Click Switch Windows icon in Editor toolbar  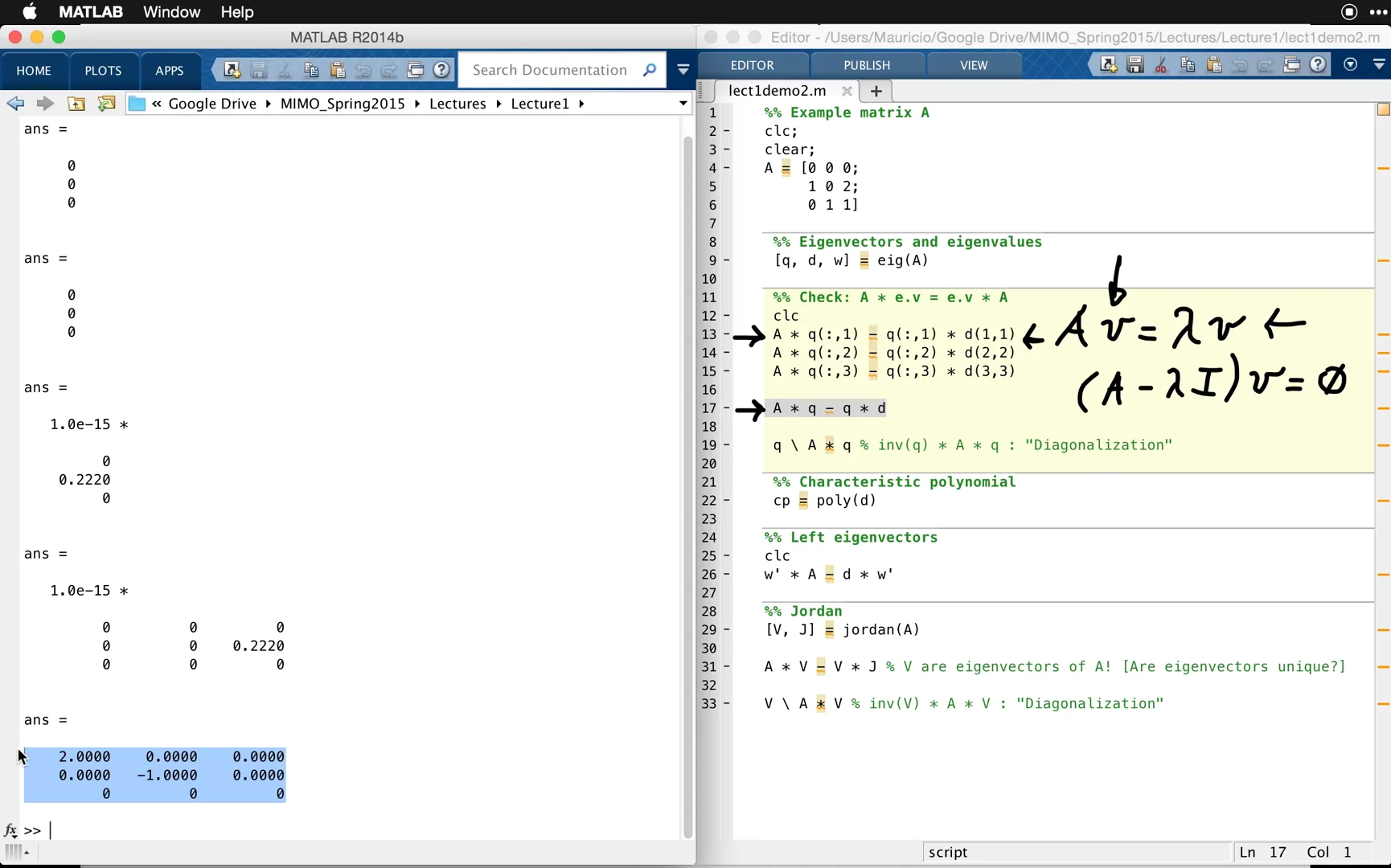tap(1291, 65)
